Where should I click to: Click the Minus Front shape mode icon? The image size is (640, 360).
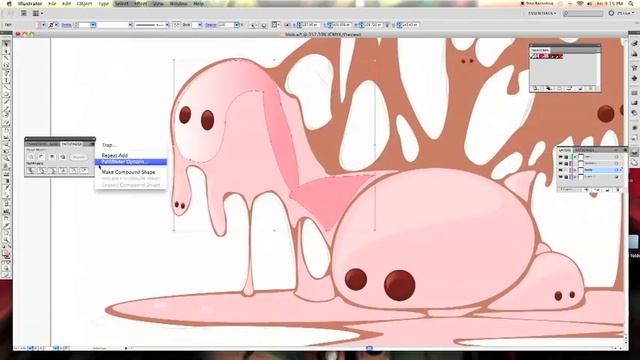pos(41,157)
